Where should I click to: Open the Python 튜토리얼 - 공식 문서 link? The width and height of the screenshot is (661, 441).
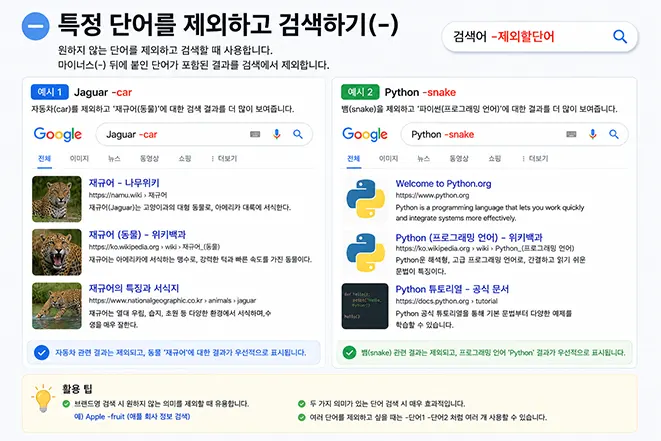(452, 289)
